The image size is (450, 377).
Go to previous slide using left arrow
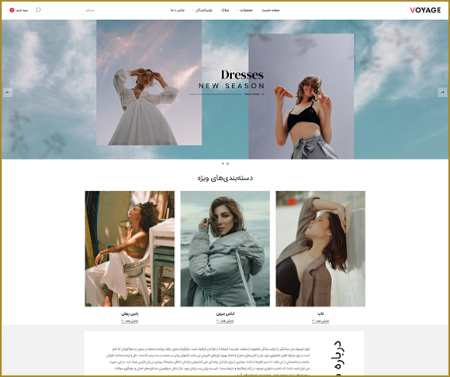[8, 92]
